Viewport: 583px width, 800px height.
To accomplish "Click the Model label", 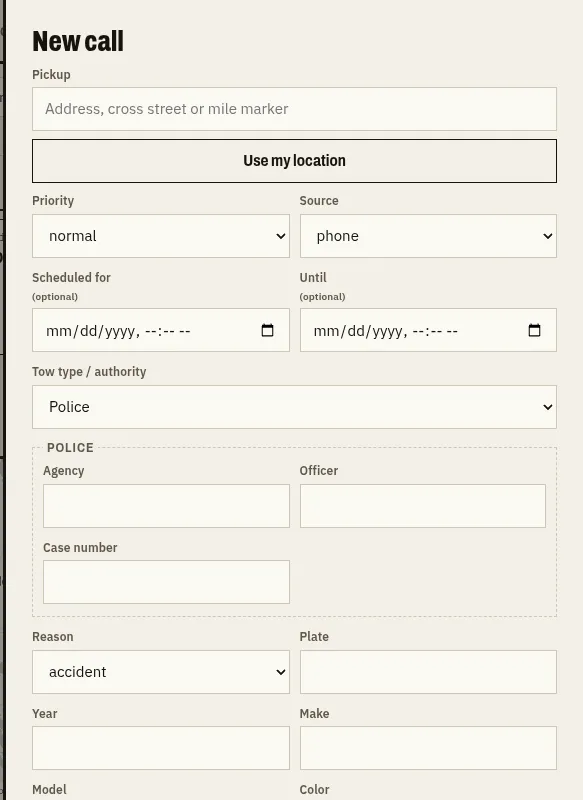I will 49,789.
